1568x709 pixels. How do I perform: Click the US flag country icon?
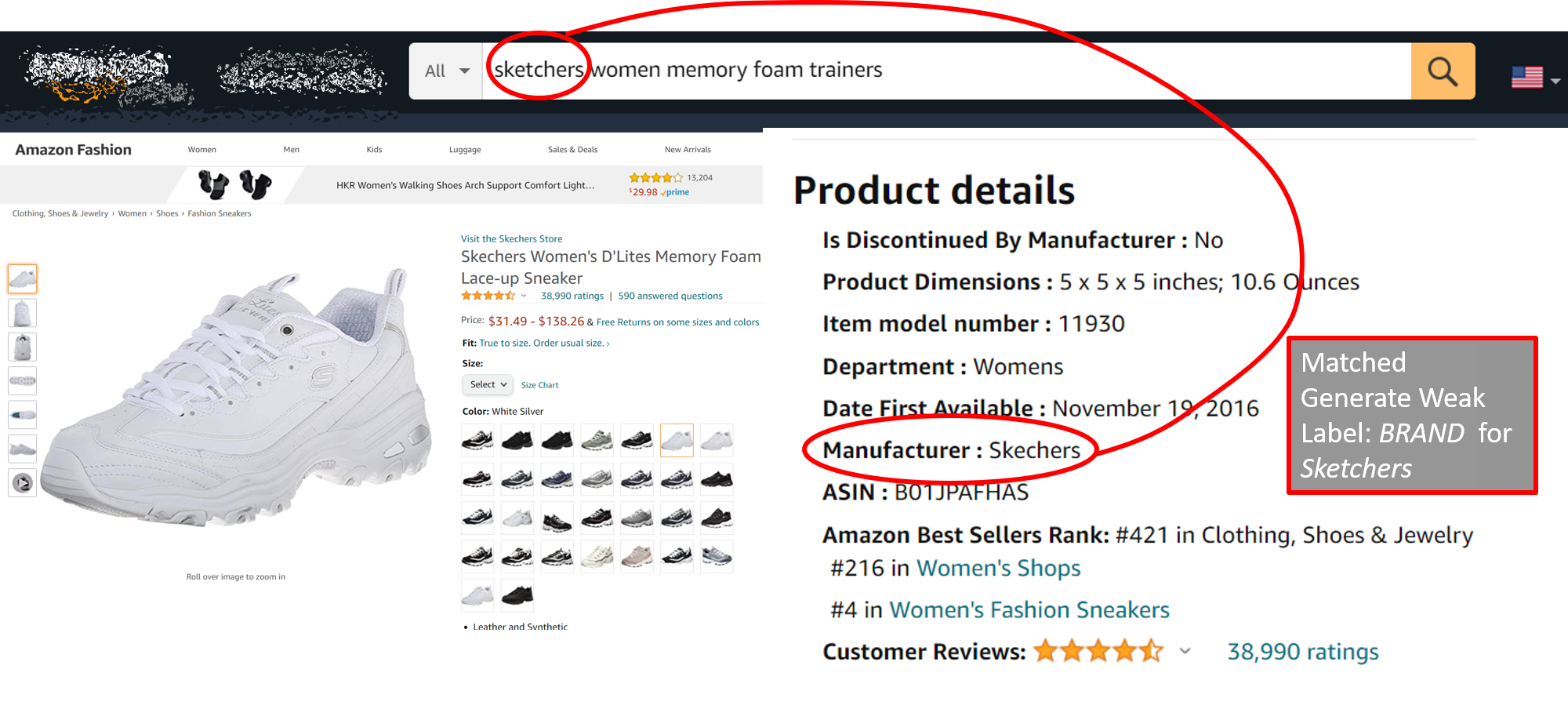(1526, 77)
